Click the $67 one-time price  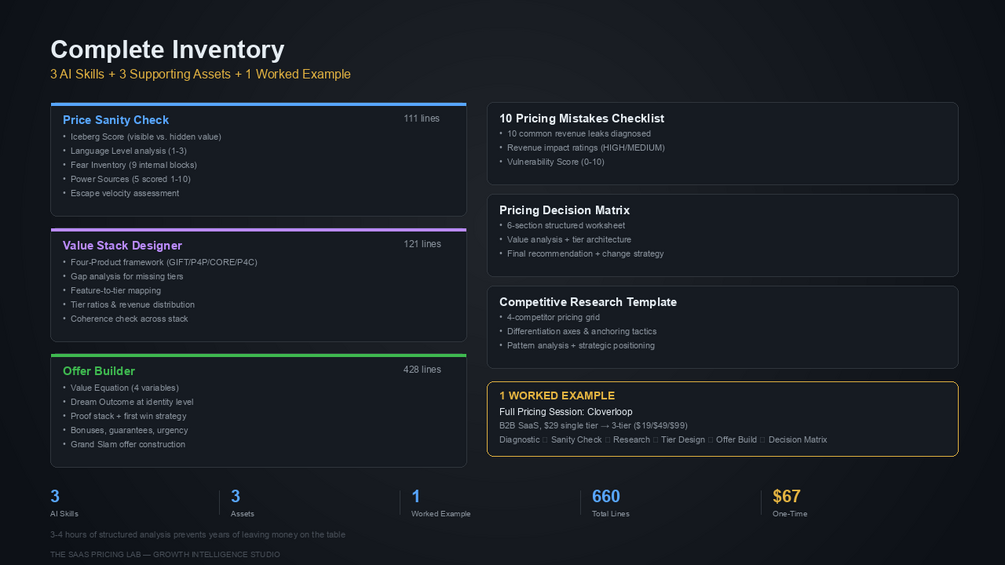point(786,496)
